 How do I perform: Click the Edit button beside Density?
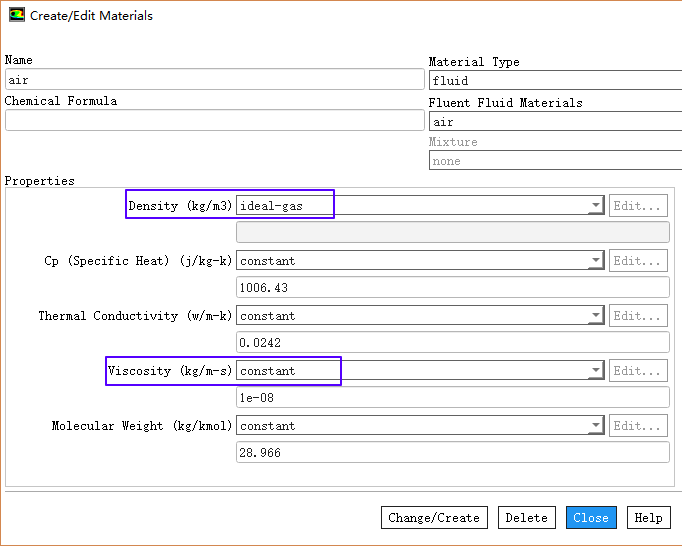638,206
